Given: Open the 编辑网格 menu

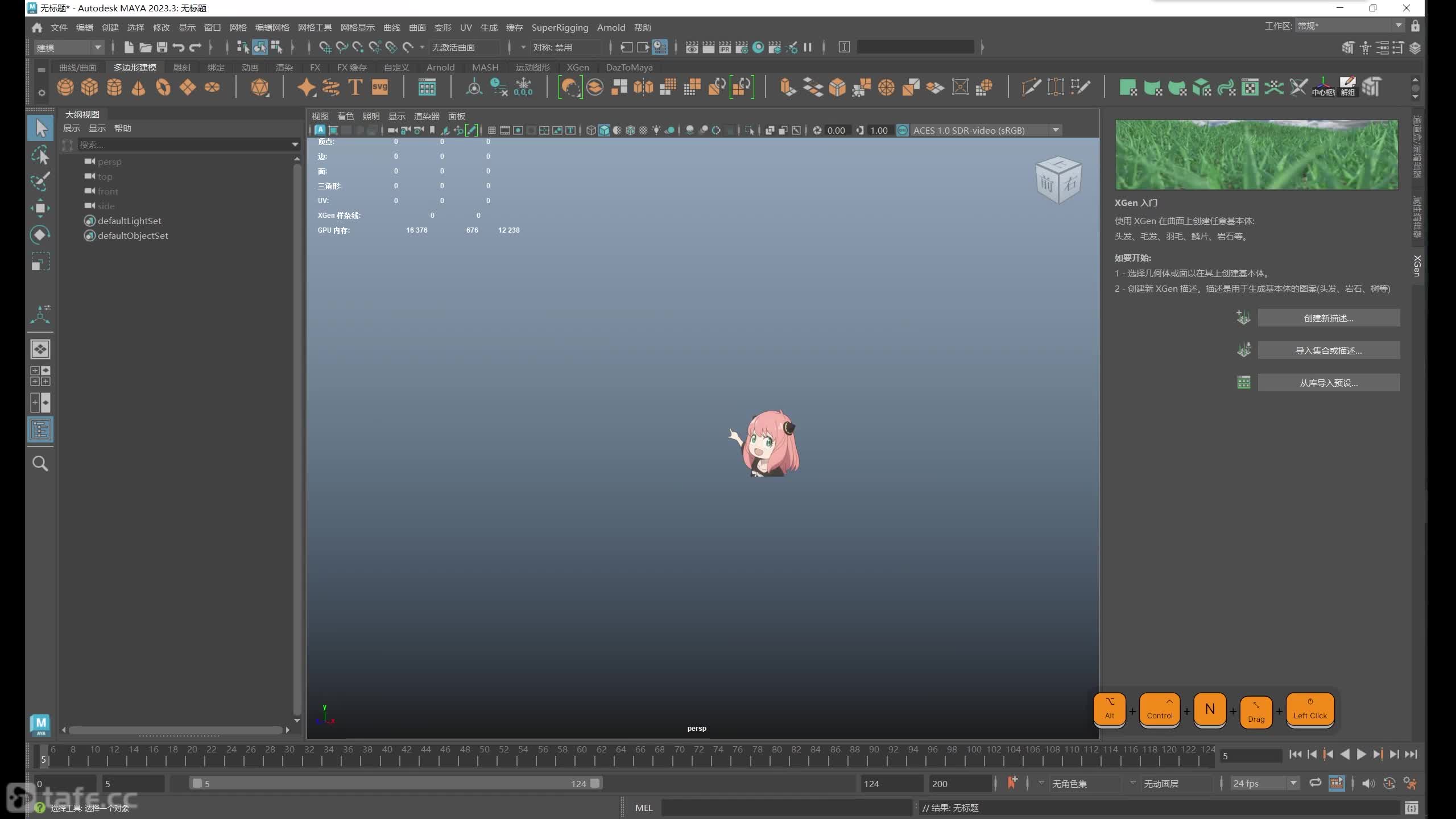Looking at the screenshot, I should point(272,27).
